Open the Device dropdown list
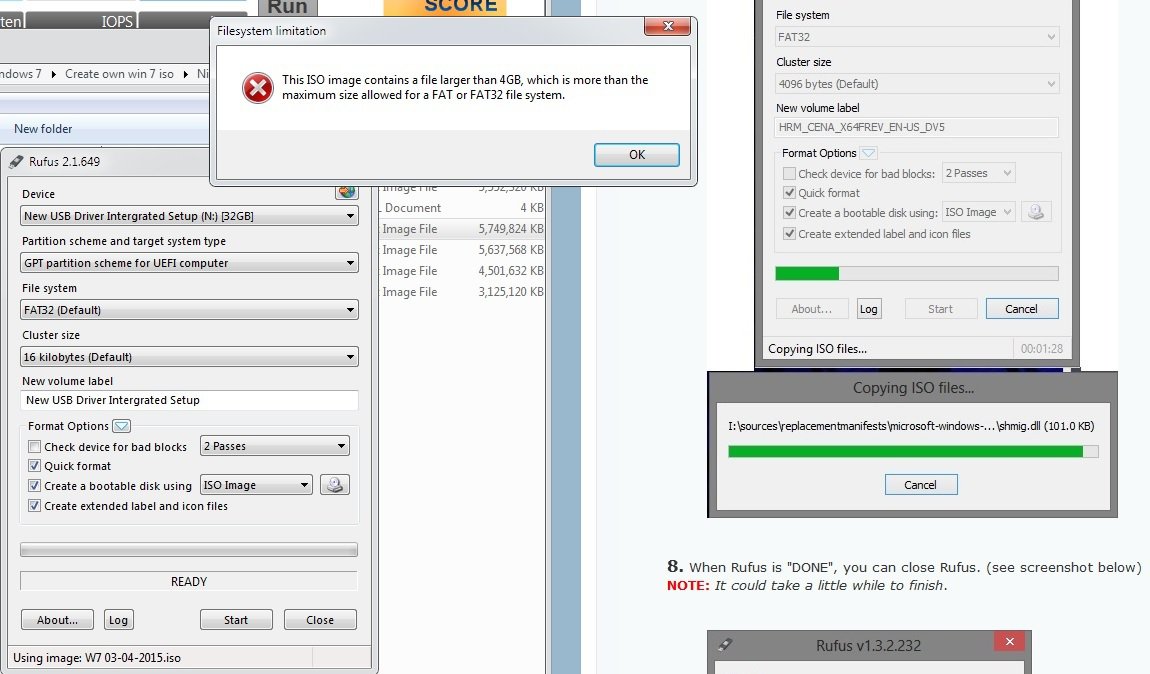This screenshot has height=674, width=1150. pyautogui.click(x=189, y=216)
